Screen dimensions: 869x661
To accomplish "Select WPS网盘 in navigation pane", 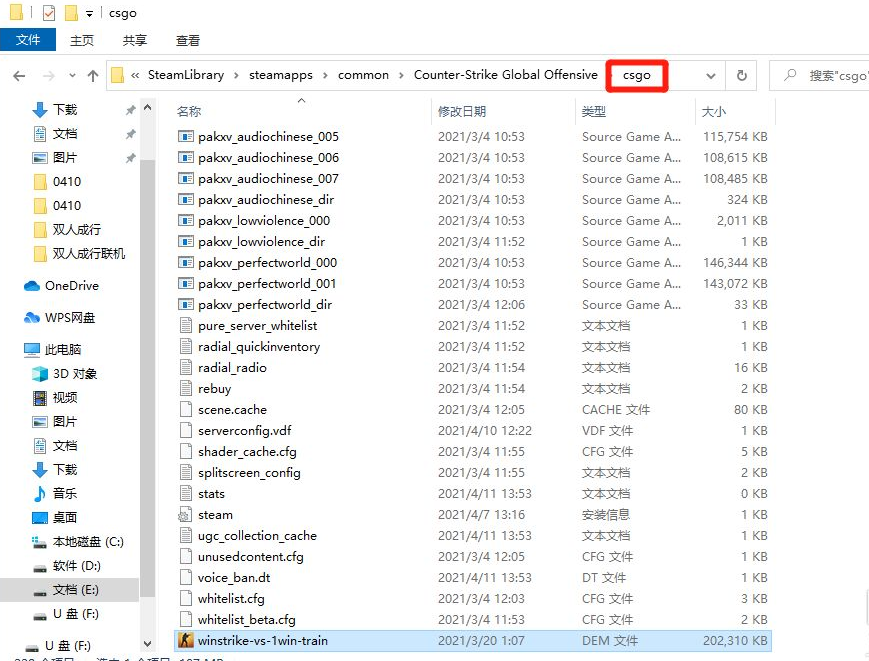I will click(70, 317).
